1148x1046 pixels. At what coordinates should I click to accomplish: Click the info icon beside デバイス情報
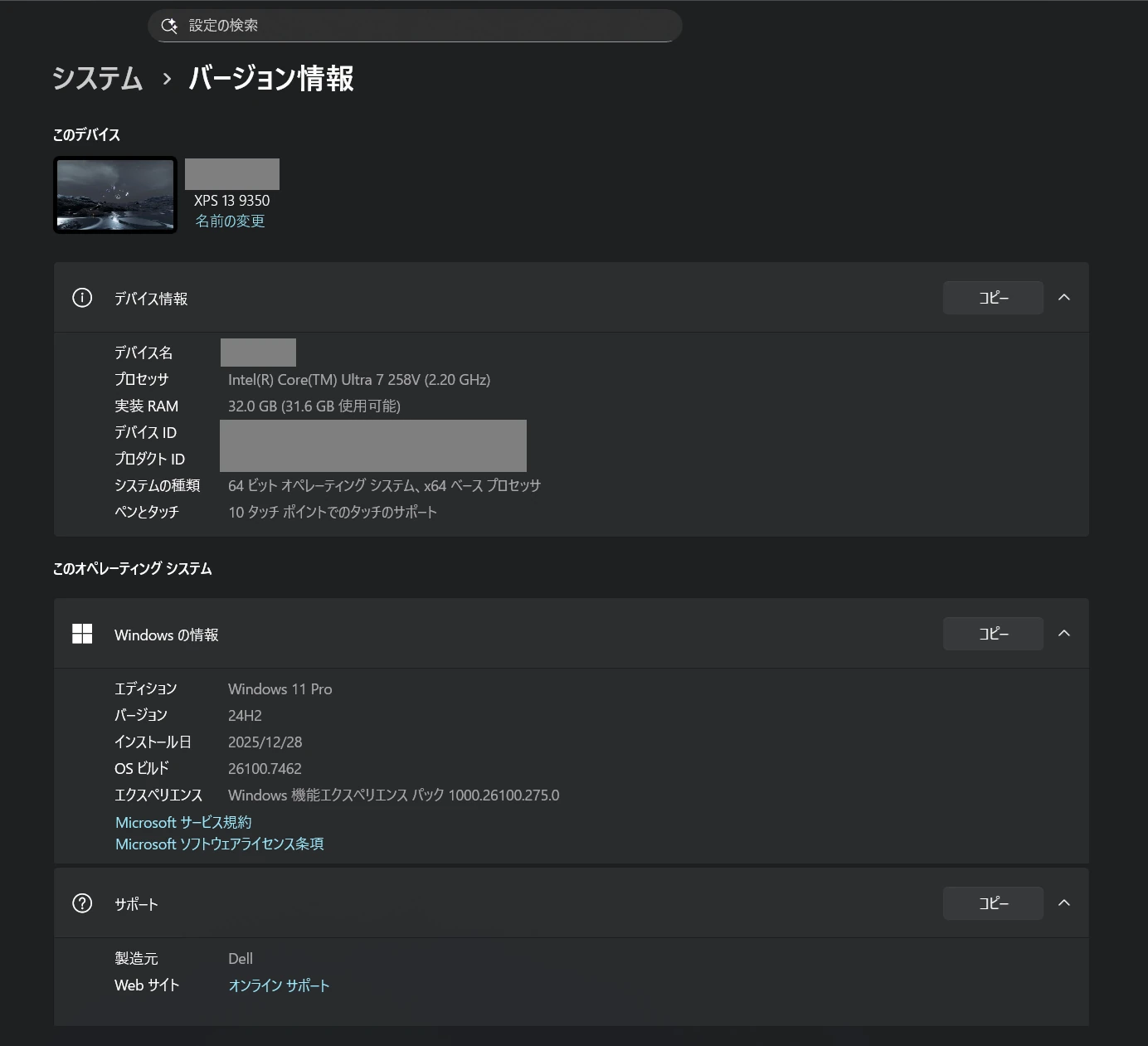[82, 298]
